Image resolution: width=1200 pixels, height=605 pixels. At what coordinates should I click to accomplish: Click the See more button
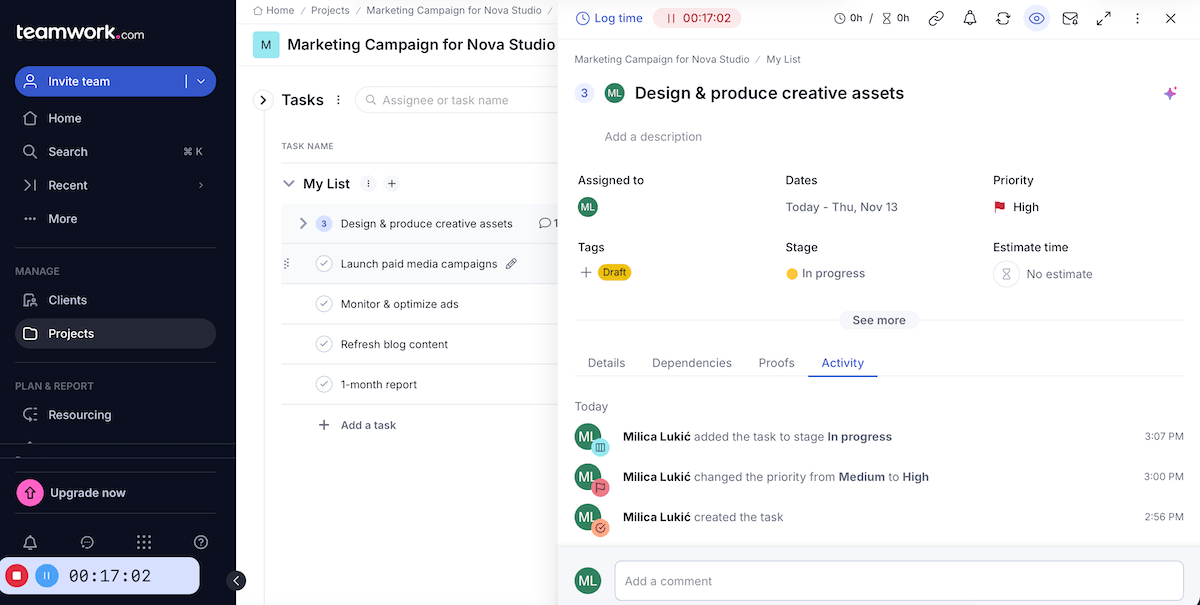point(879,320)
